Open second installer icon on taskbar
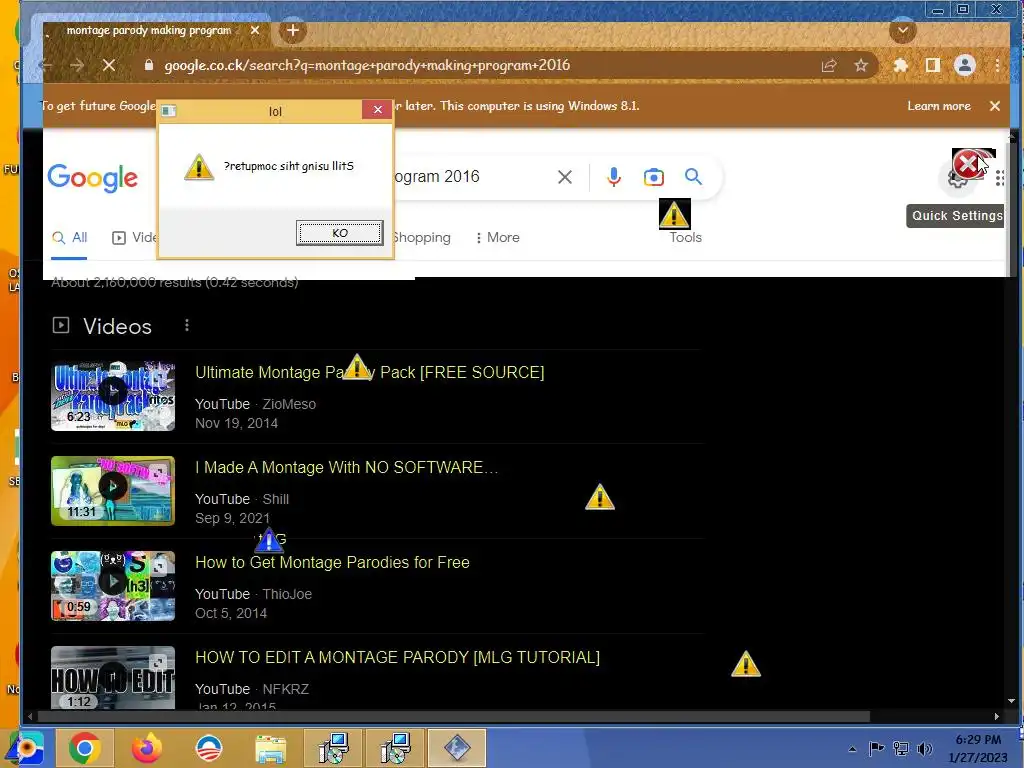1024x768 pixels. 395,748
